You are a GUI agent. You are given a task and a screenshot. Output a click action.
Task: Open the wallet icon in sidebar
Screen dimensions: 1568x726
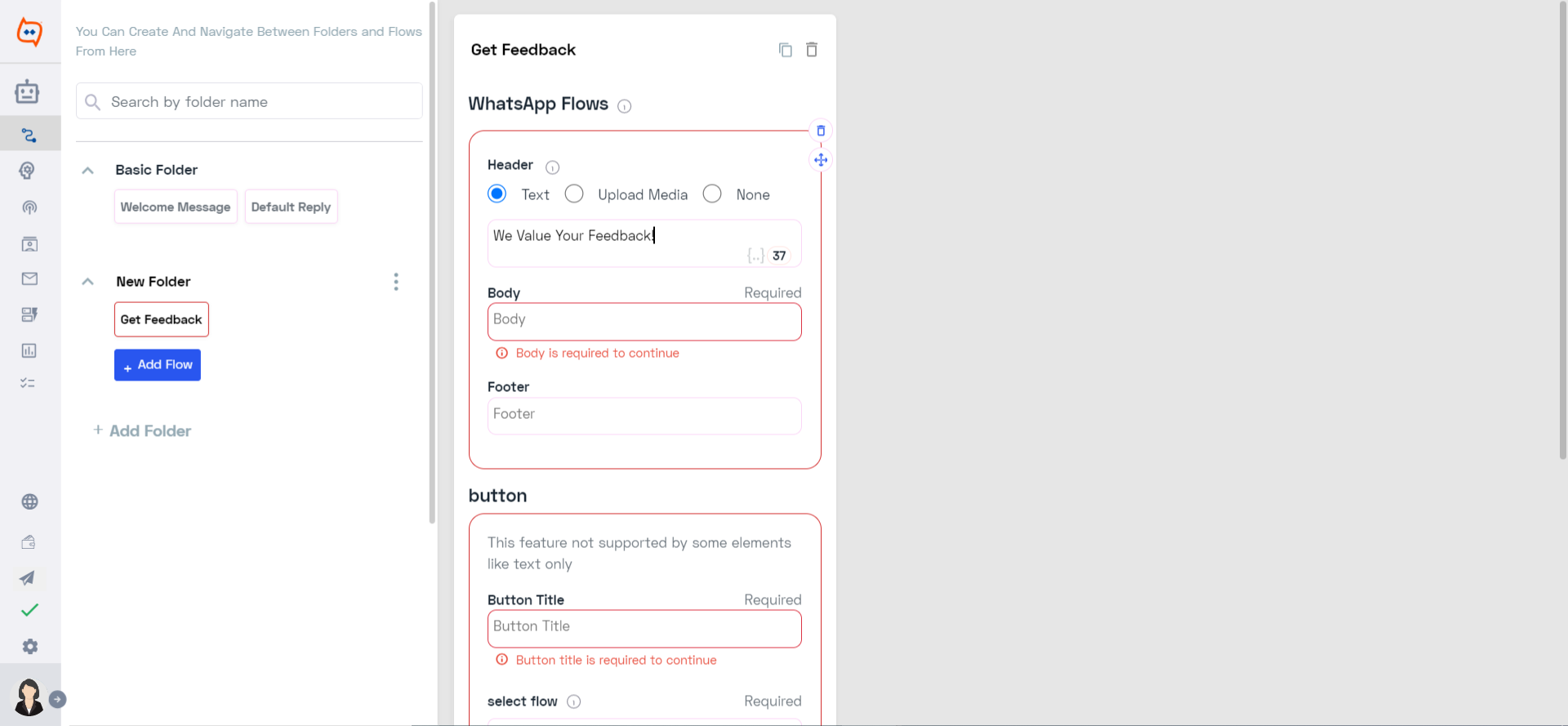[x=29, y=541]
